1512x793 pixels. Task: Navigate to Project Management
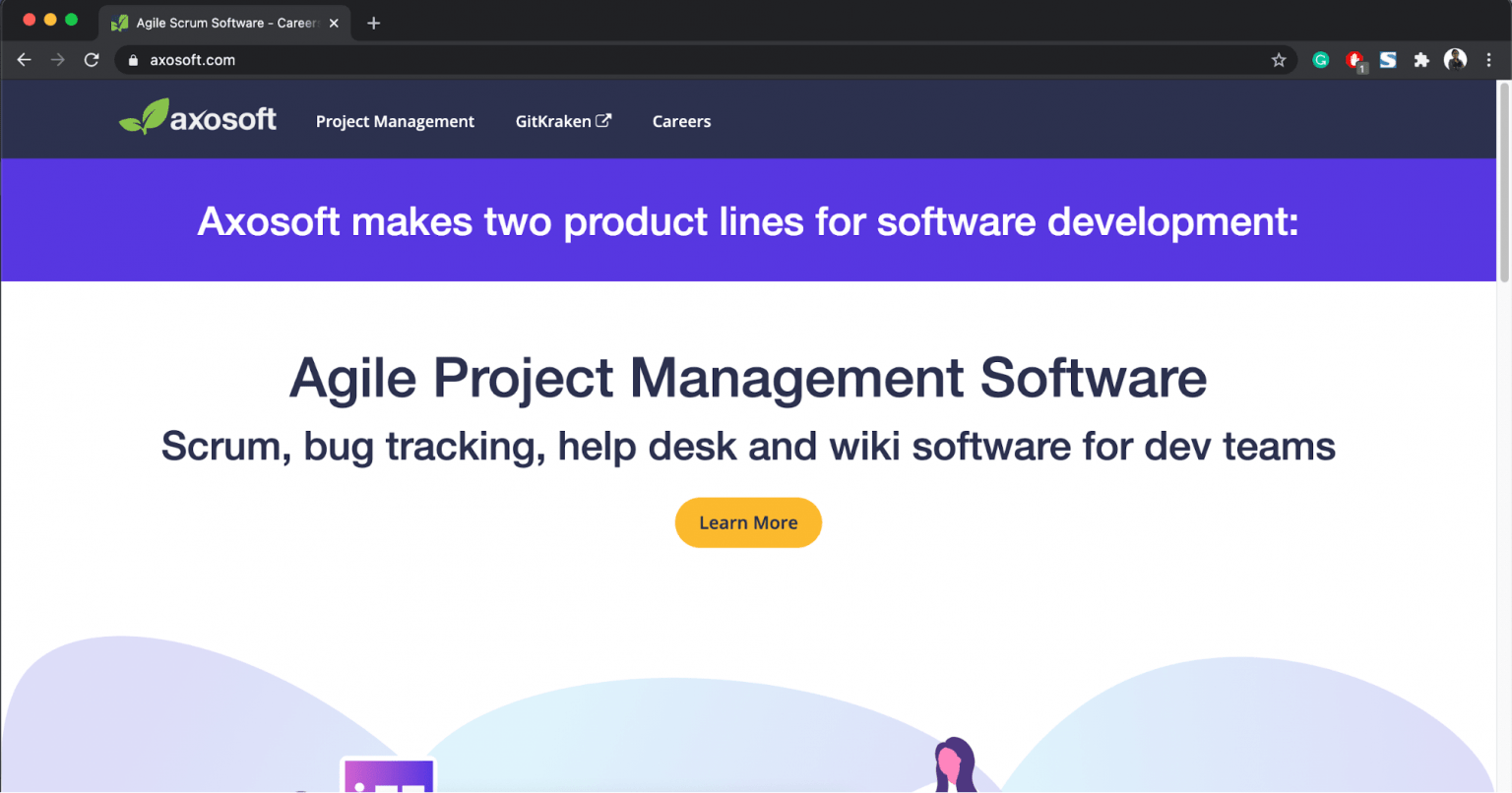[x=395, y=121]
